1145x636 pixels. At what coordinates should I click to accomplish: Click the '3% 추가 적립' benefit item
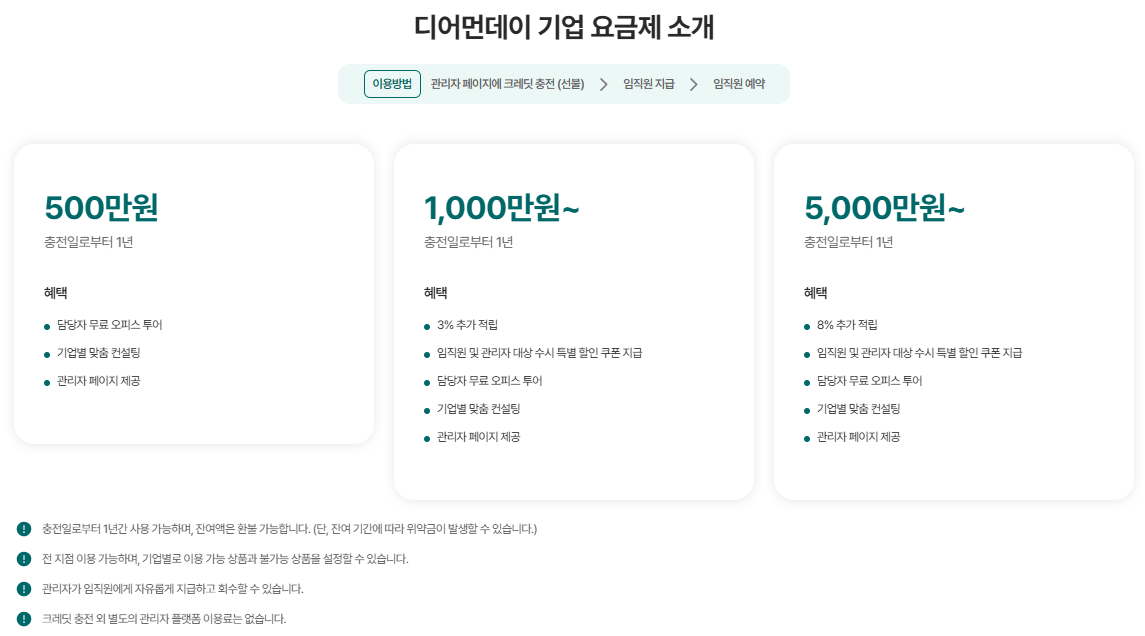click(x=467, y=325)
